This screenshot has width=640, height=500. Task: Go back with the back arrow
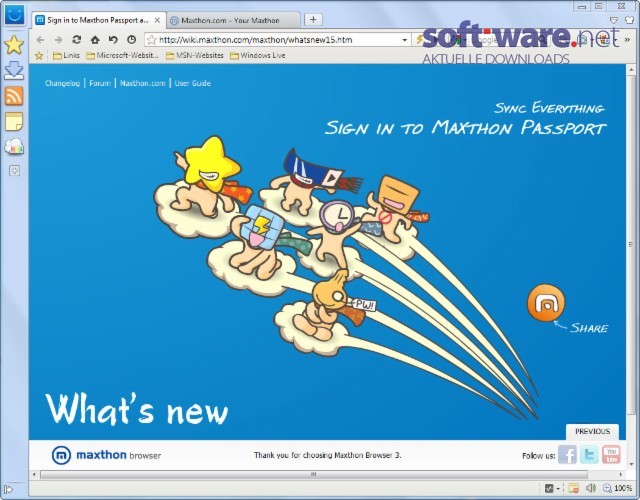[x=40, y=40]
